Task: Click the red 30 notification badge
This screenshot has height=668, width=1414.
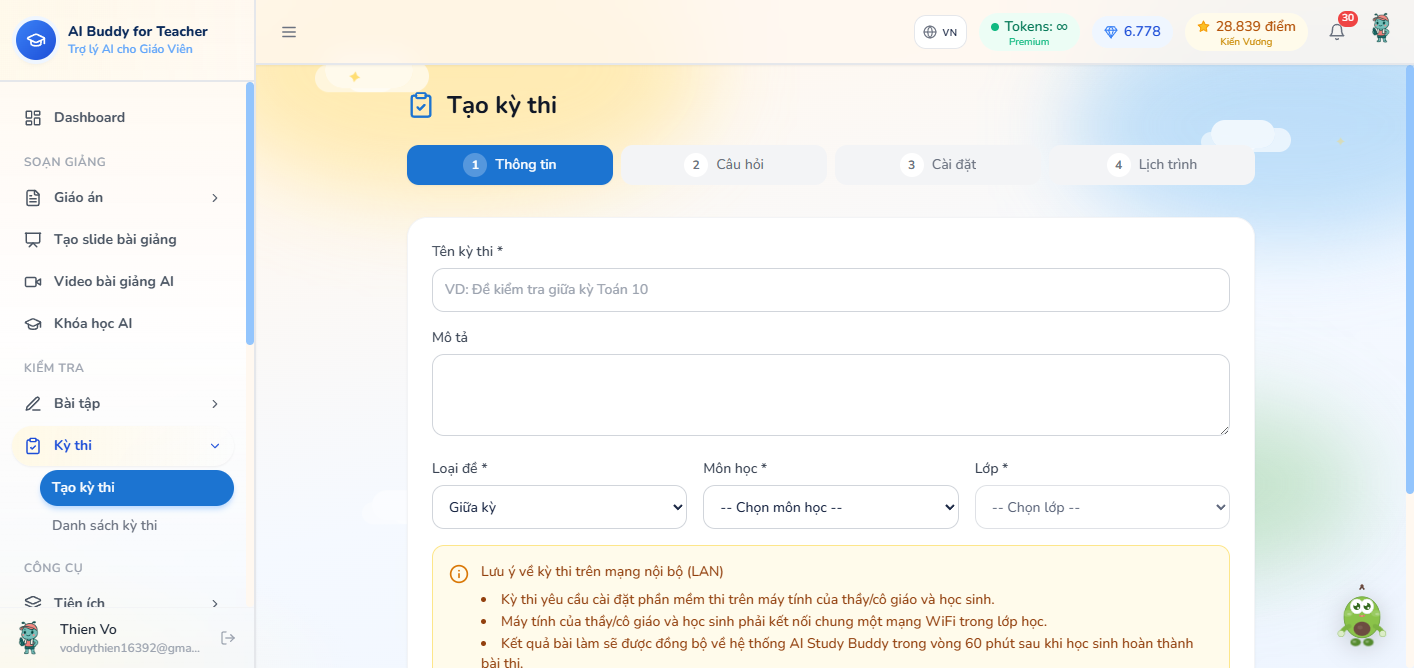Action: tap(1347, 18)
